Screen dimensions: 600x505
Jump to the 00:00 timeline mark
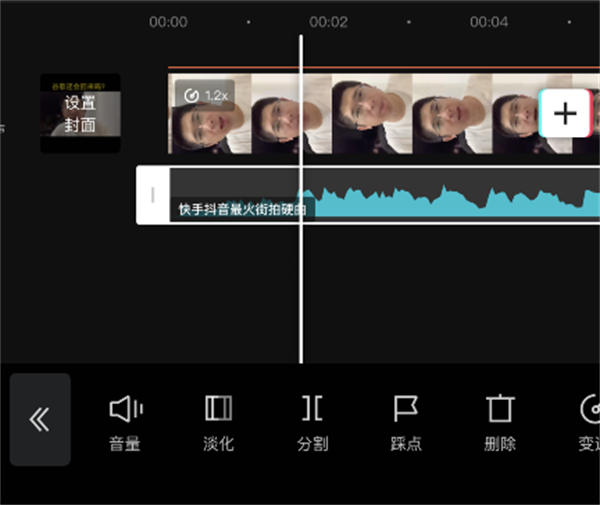click(x=168, y=22)
